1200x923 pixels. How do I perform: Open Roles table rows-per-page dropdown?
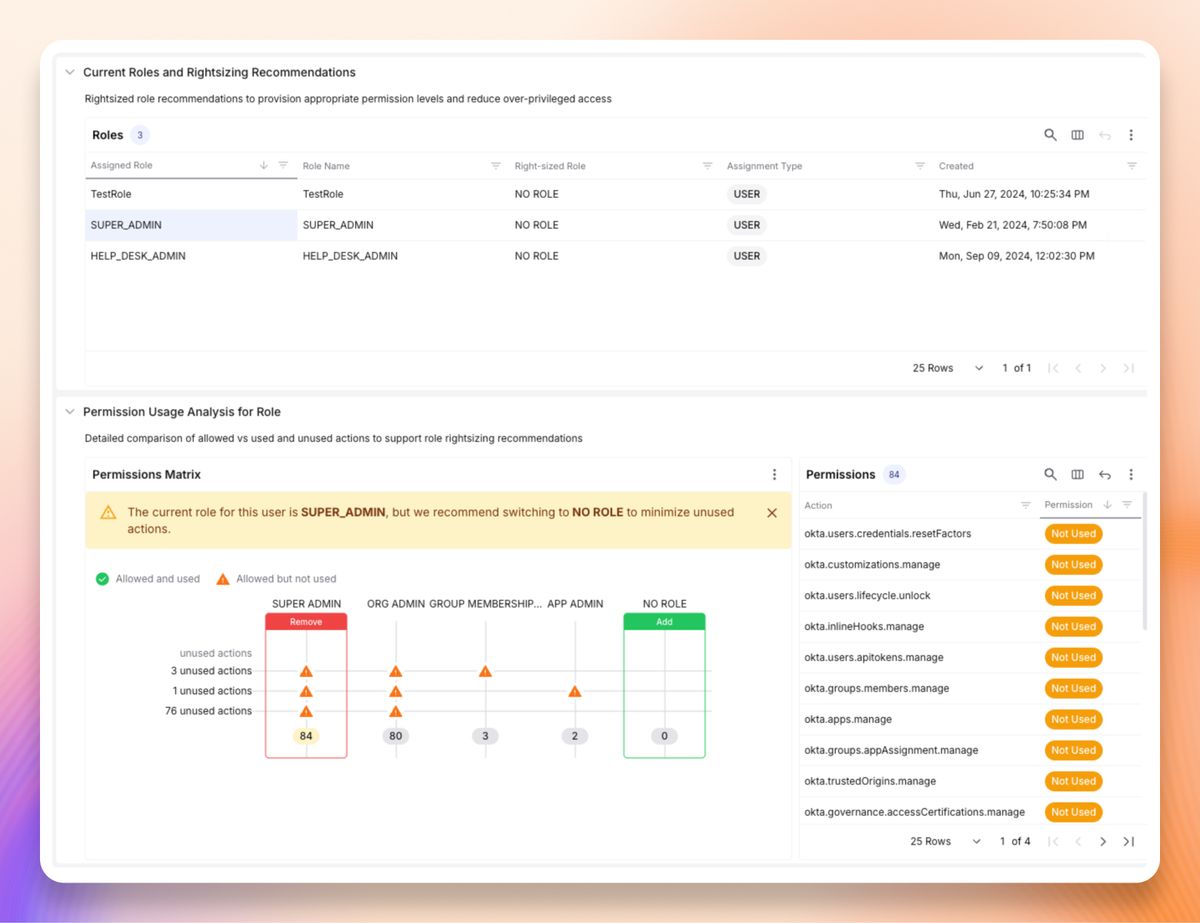click(x=947, y=368)
